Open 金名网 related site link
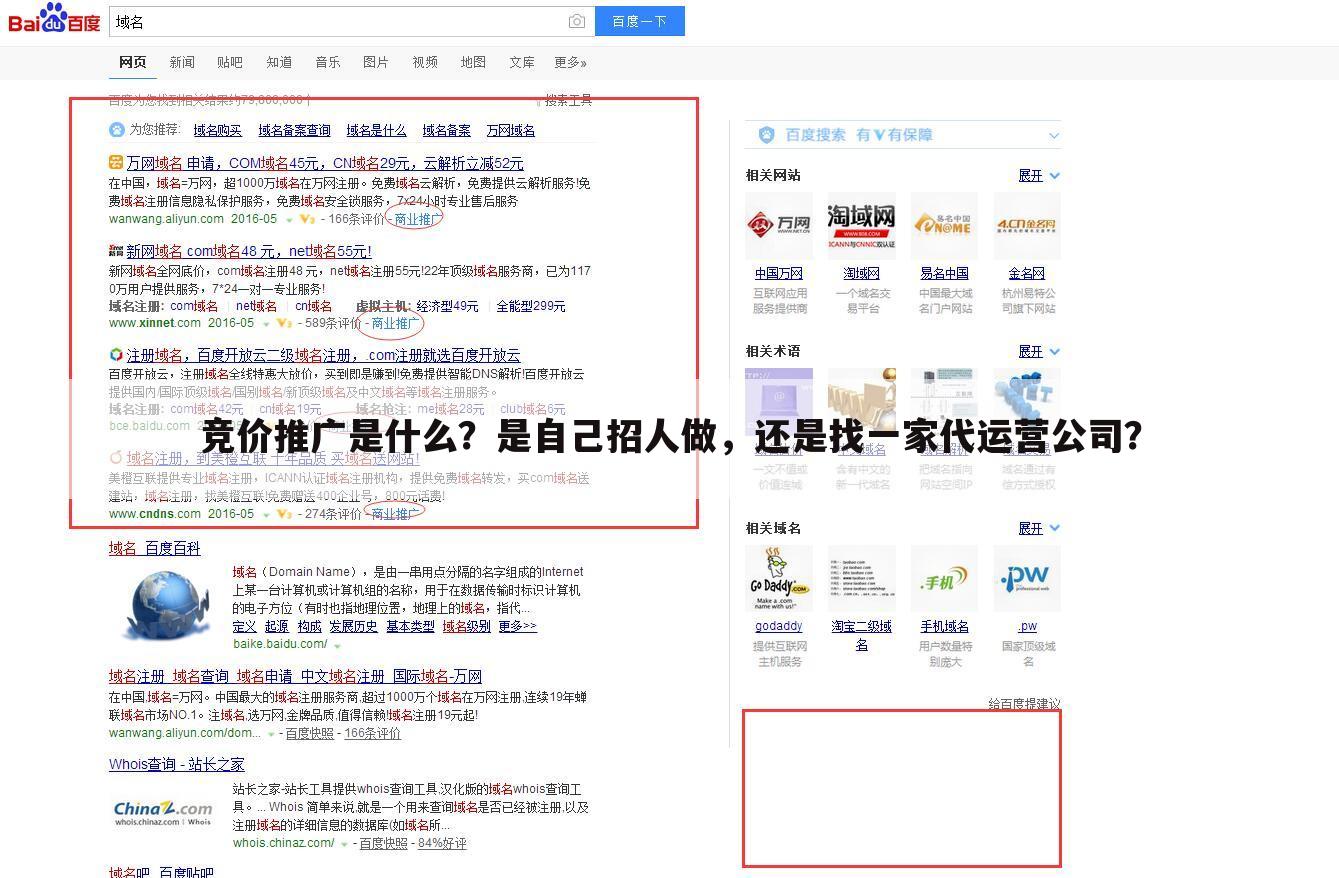Image resolution: width=1339 pixels, height=878 pixels. click(1027, 273)
